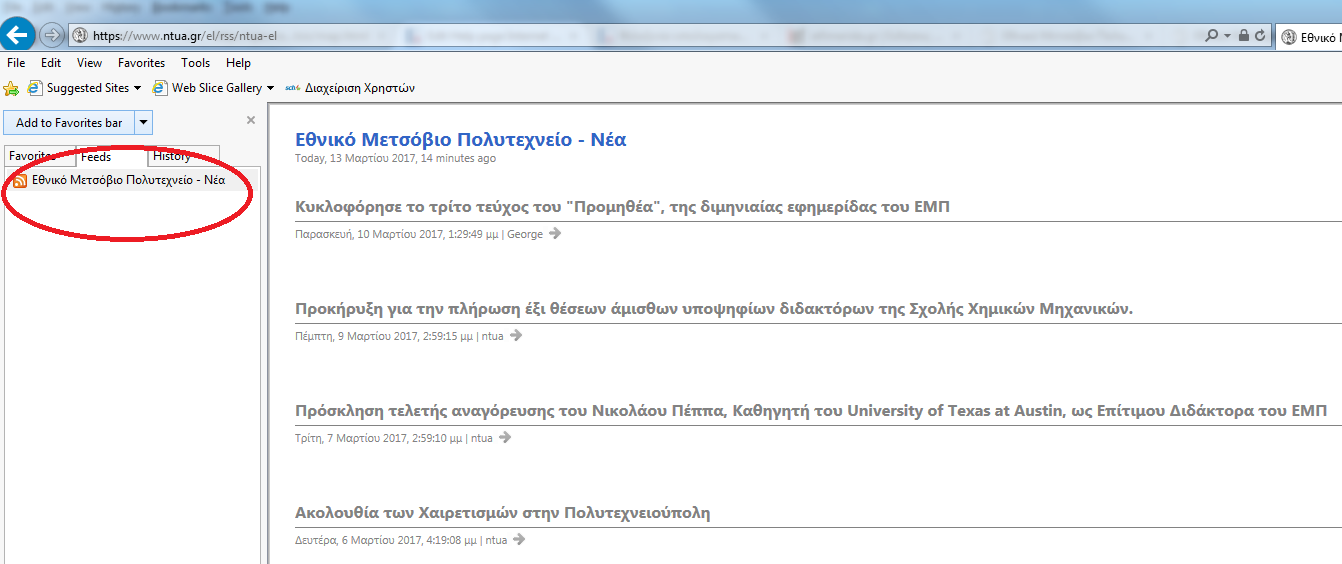Click the Suggested Sites IE icon
This screenshot has width=1342, height=564.
(35, 88)
